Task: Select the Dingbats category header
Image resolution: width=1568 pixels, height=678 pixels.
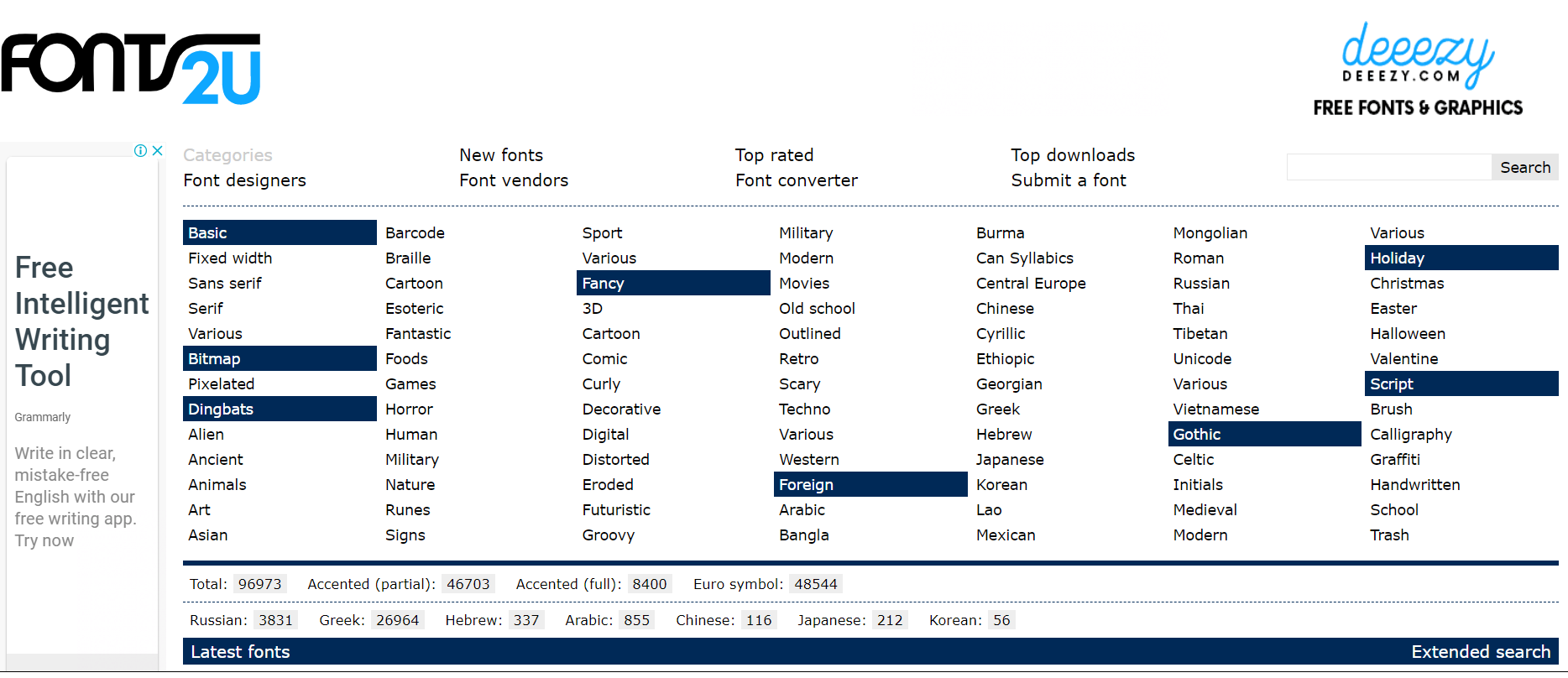Action: click(280, 409)
